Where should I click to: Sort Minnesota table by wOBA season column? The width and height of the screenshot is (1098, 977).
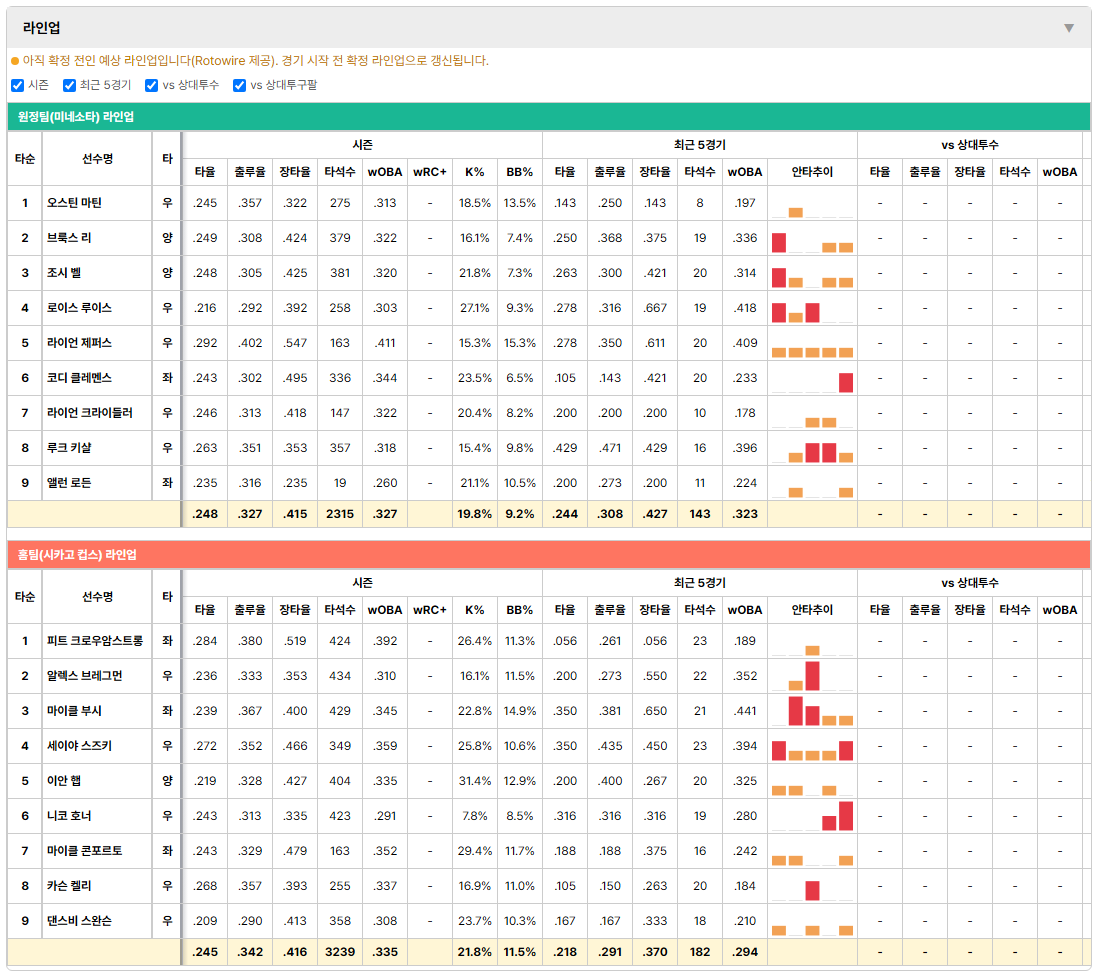384,172
